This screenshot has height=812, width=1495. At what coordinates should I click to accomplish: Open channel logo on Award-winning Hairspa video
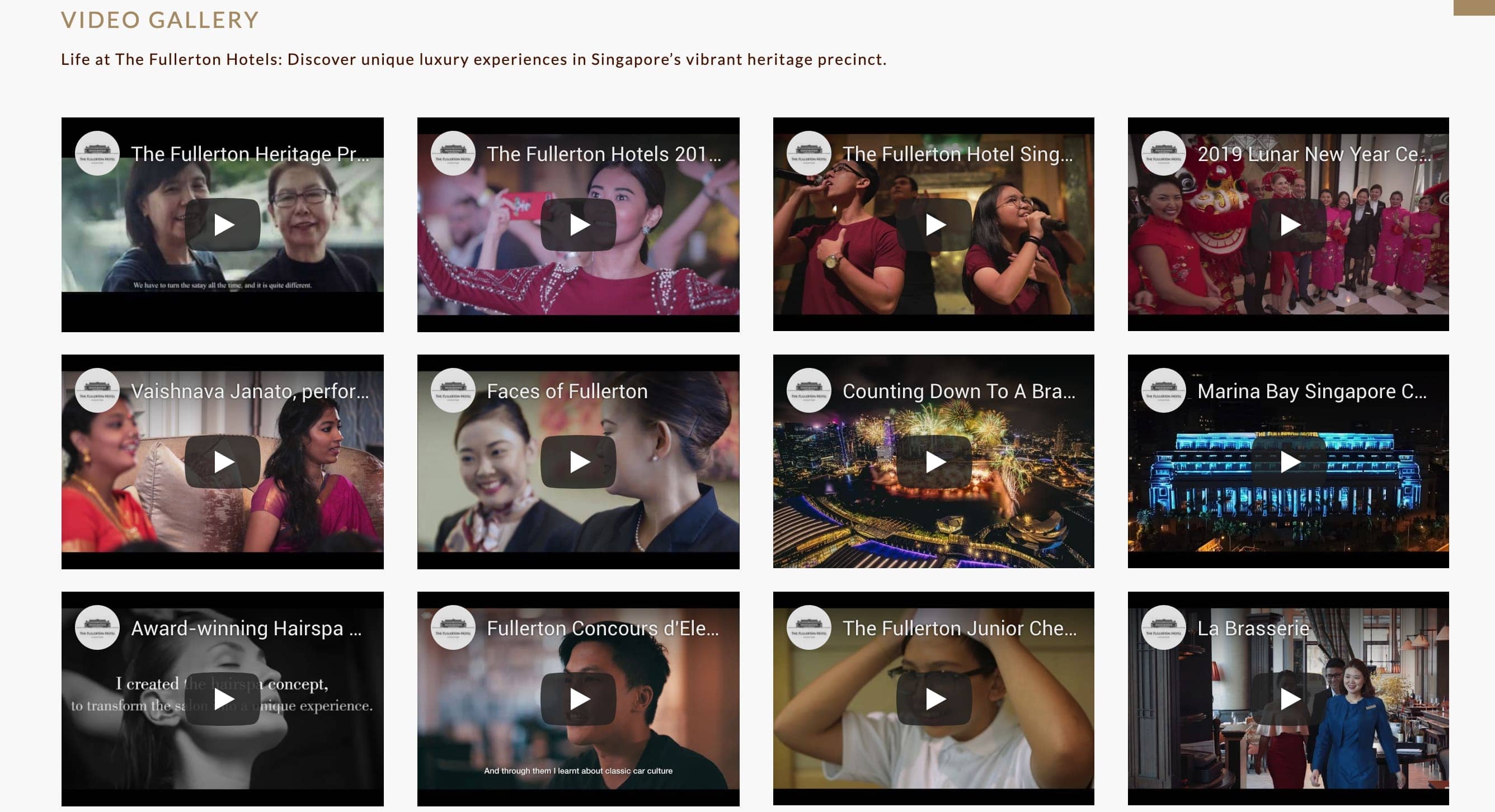click(x=97, y=628)
